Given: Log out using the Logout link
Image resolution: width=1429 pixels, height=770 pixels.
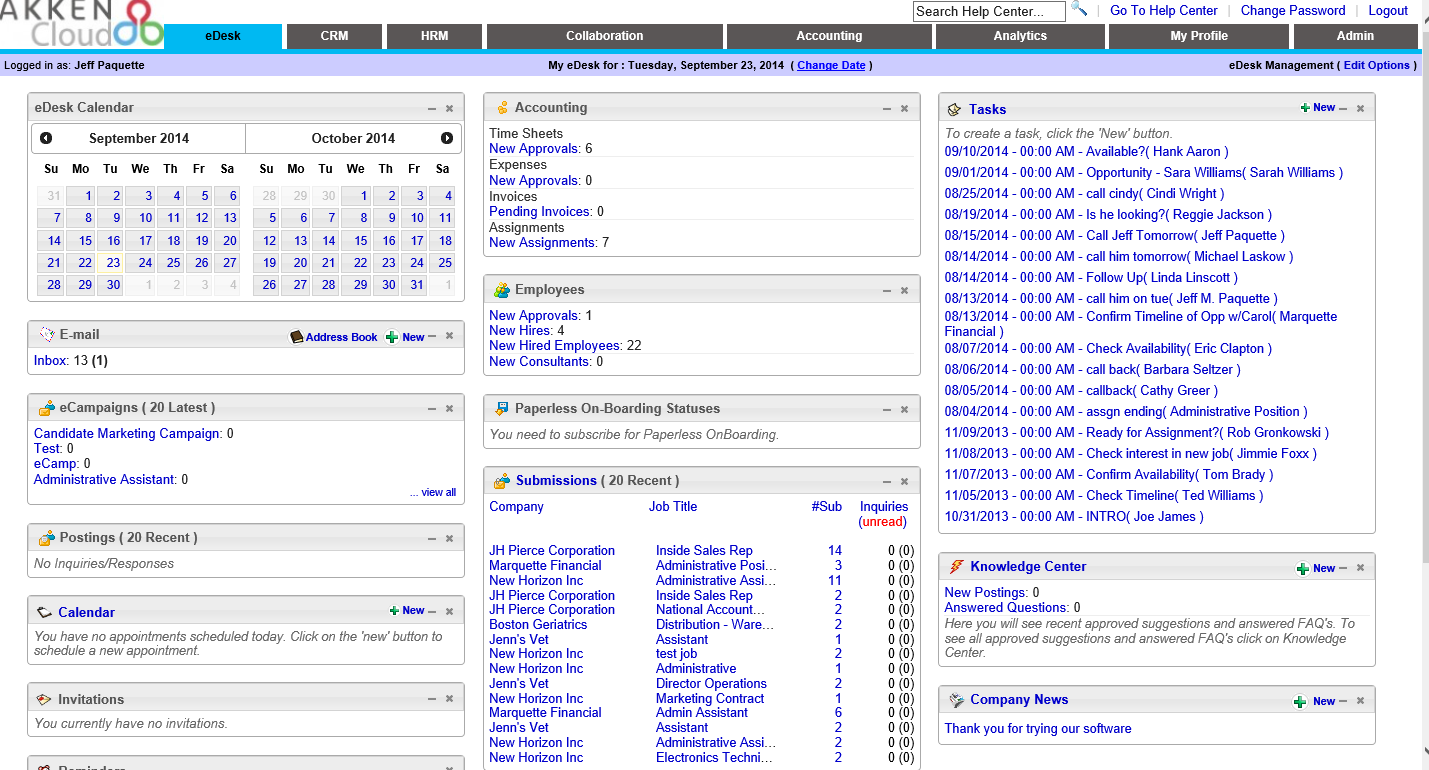Looking at the screenshot, I should [x=1388, y=11].
